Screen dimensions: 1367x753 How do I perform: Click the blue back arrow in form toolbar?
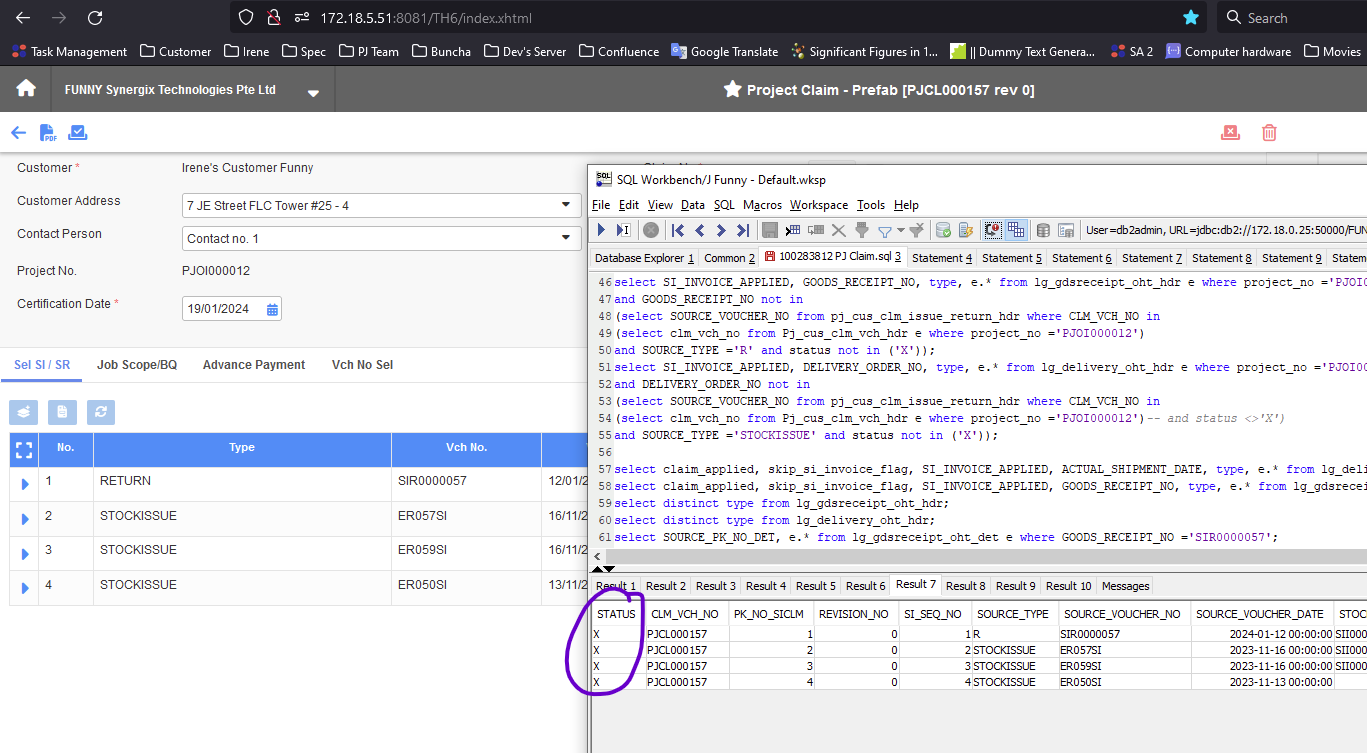(18, 133)
